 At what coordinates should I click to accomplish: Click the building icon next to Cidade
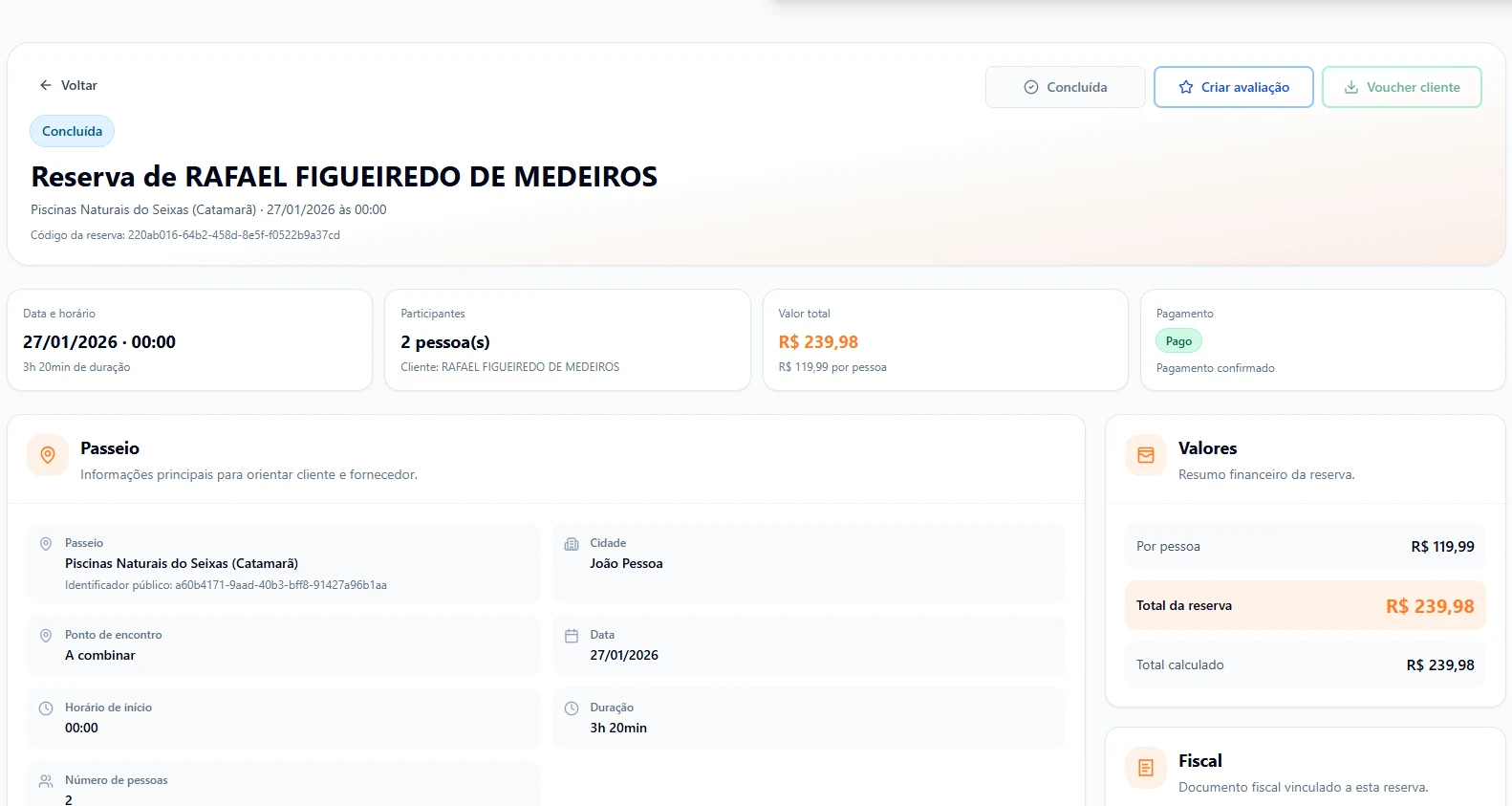[x=572, y=544]
